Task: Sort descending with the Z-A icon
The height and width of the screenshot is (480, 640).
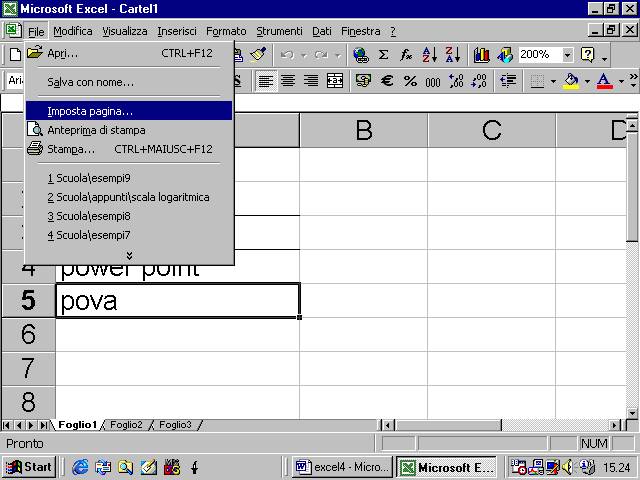Action: (451, 55)
